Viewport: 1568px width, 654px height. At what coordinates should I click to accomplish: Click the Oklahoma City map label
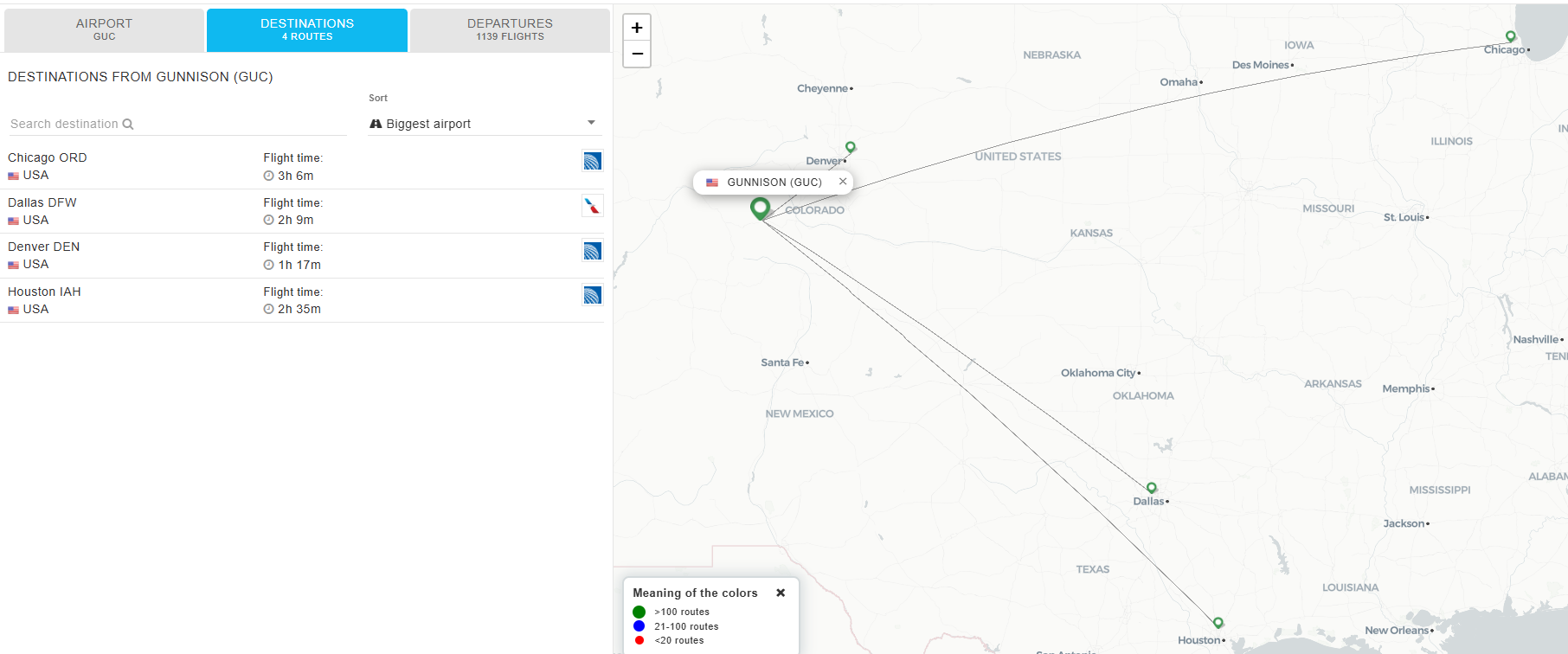1099,373
